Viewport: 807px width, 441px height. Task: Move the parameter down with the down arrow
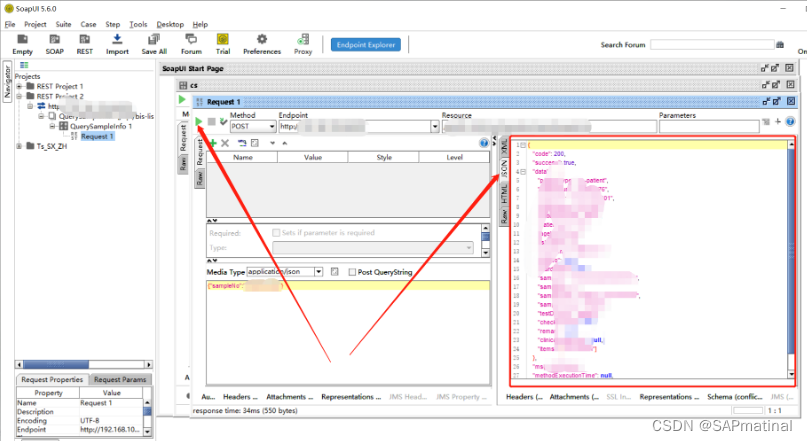tap(272, 143)
